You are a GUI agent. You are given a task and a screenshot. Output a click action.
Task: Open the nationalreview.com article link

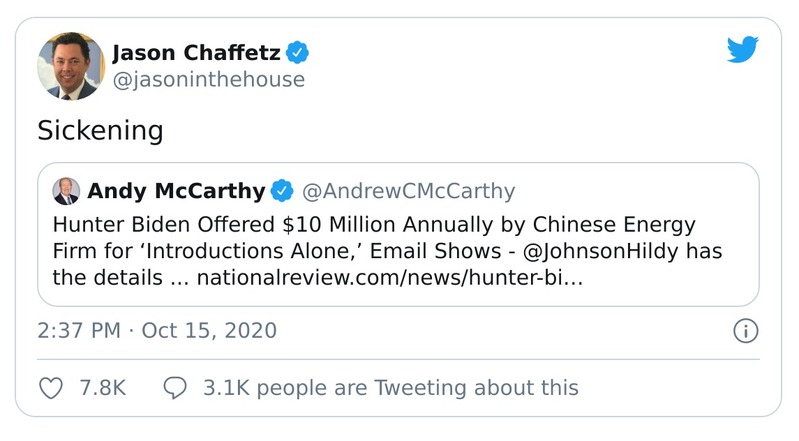pos(390,277)
